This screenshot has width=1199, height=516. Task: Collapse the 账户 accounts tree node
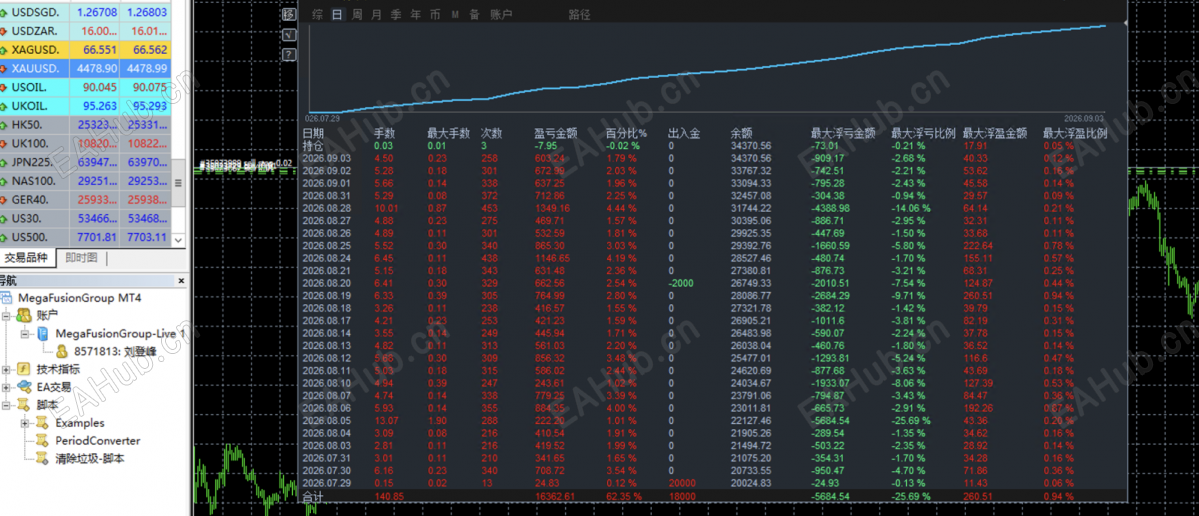[7, 315]
